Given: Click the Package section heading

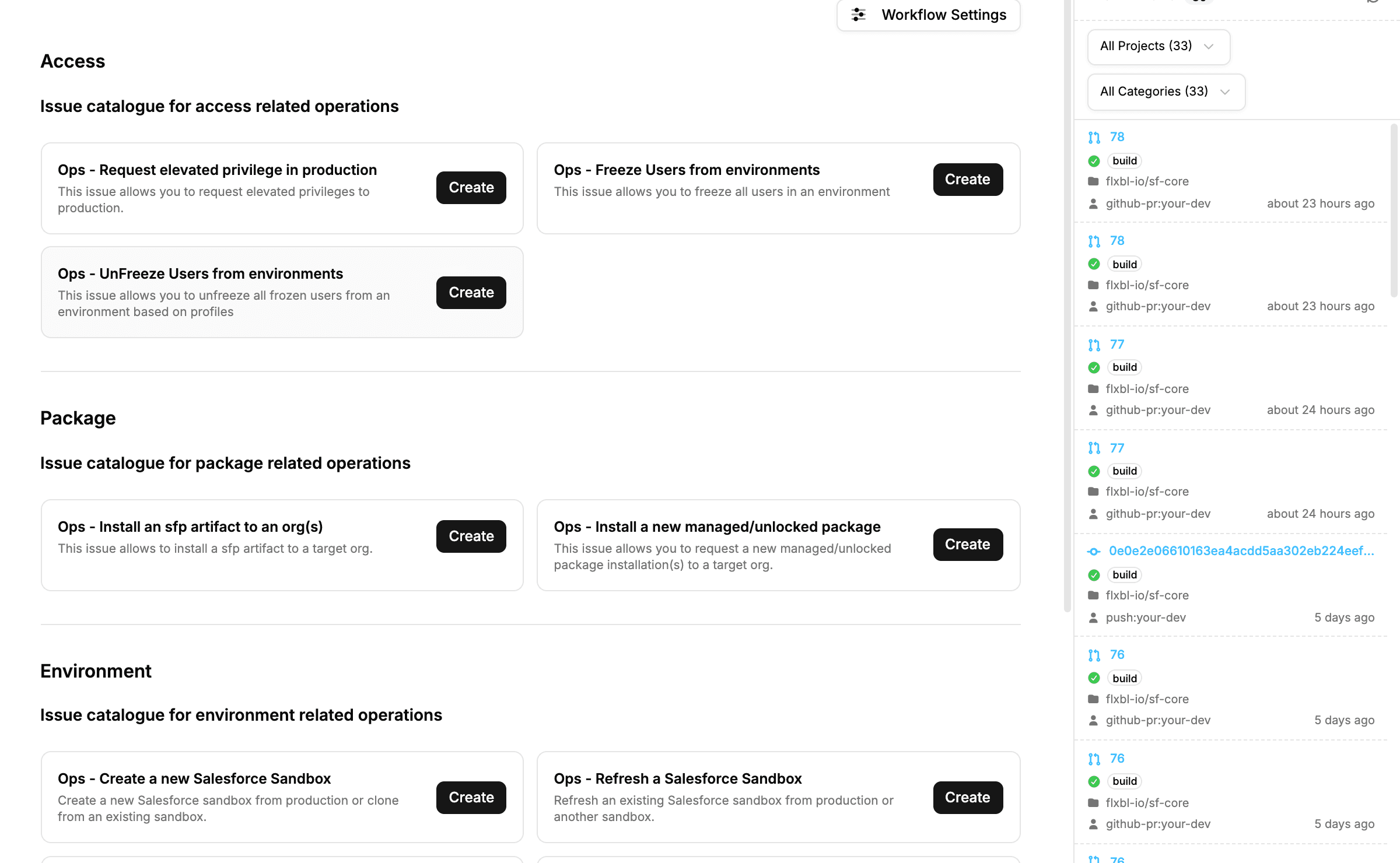Looking at the screenshot, I should point(78,418).
